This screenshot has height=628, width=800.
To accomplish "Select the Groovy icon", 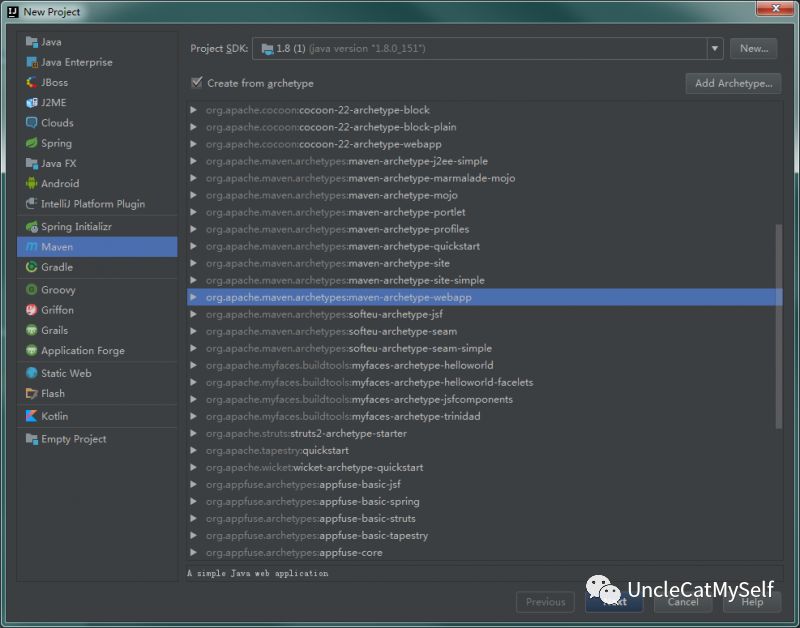I will pyautogui.click(x=32, y=290).
